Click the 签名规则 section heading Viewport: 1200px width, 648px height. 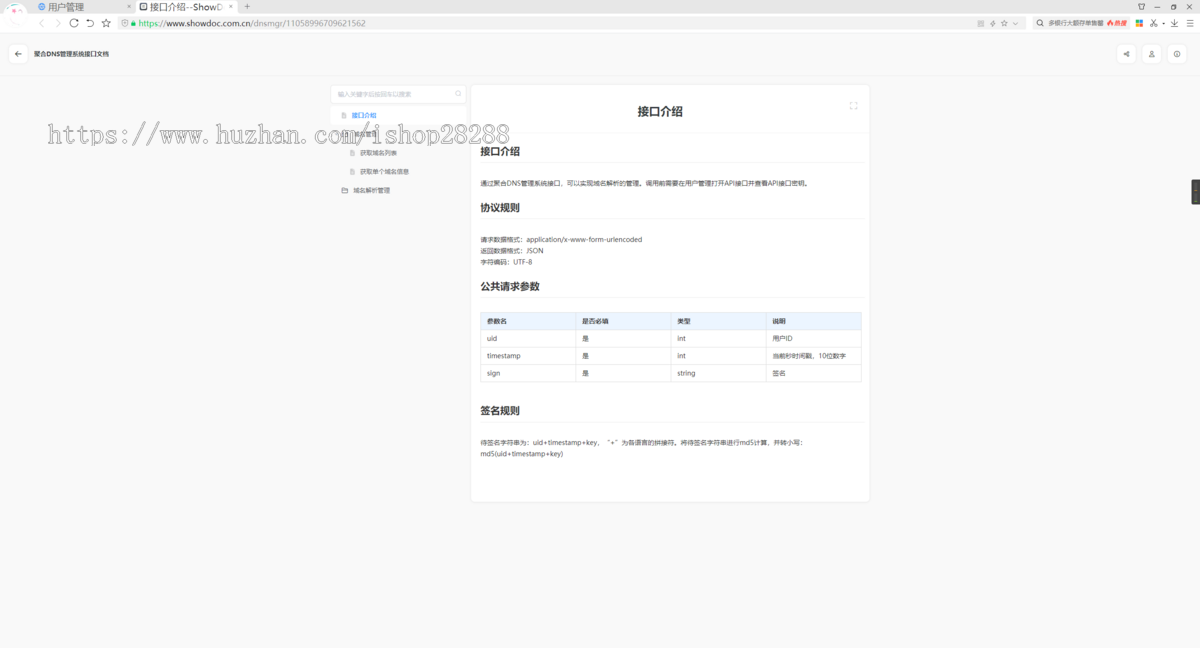500,411
